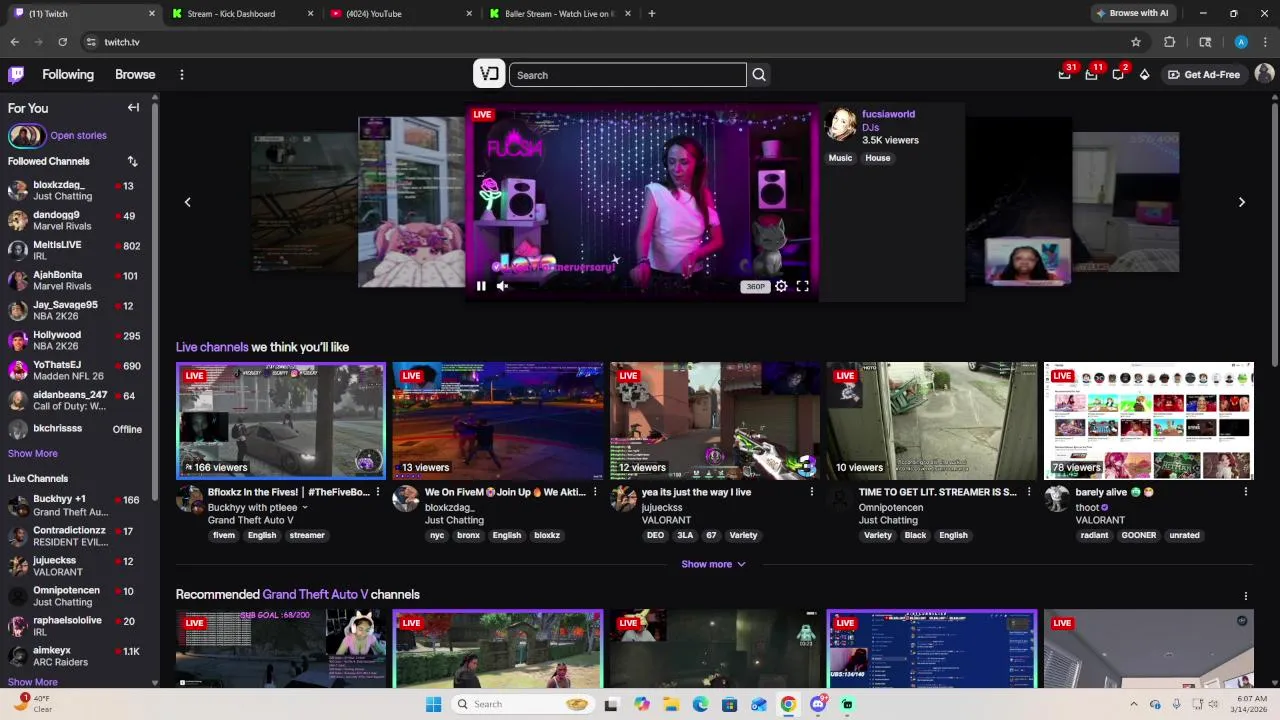The height and width of the screenshot is (720, 1280).
Task: Select the Music tag
Action: click(x=840, y=158)
